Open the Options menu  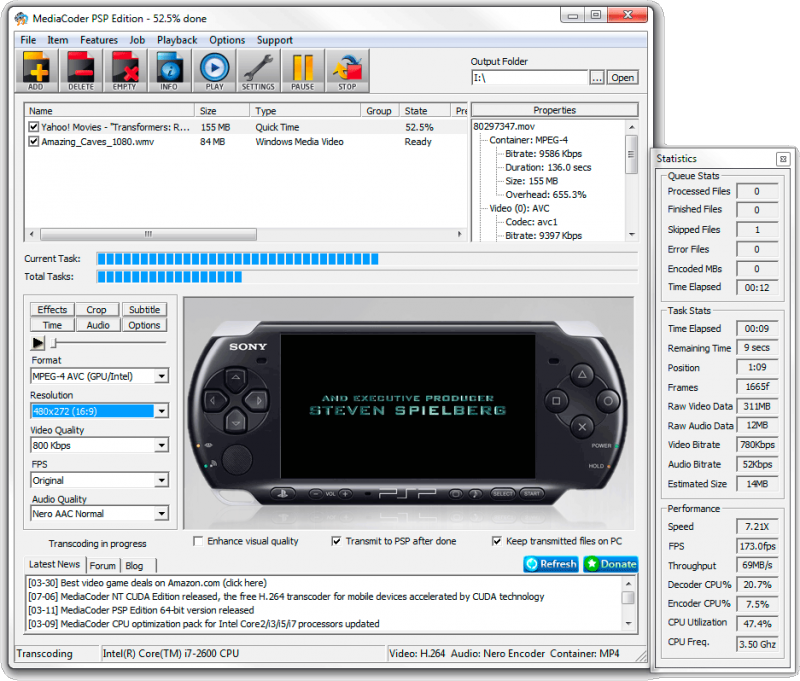point(227,40)
